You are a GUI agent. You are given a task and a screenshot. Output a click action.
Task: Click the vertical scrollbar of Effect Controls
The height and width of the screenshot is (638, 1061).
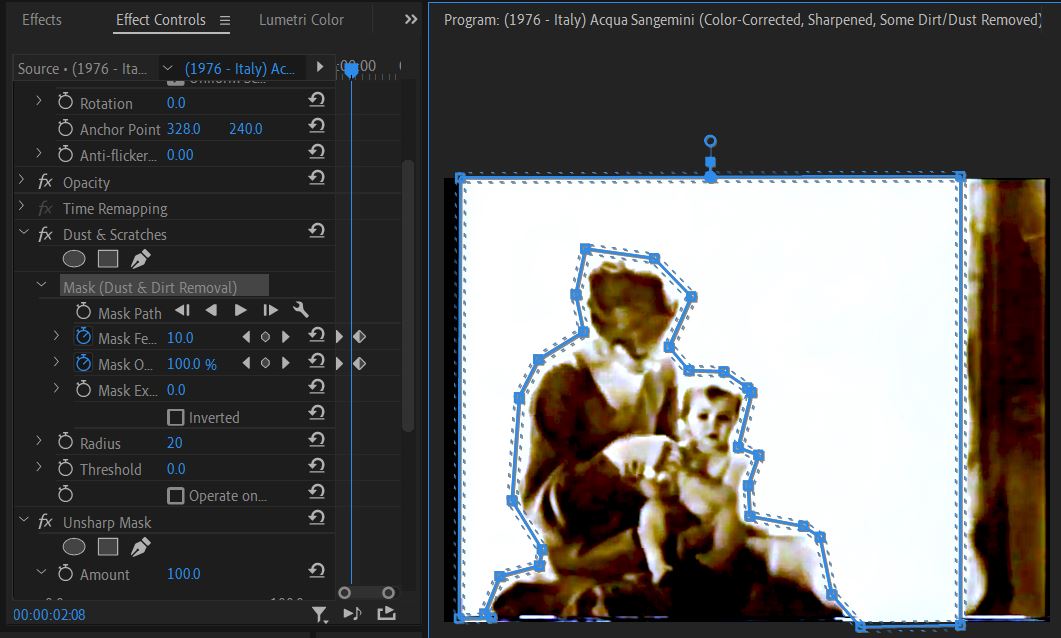(x=407, y=296)
